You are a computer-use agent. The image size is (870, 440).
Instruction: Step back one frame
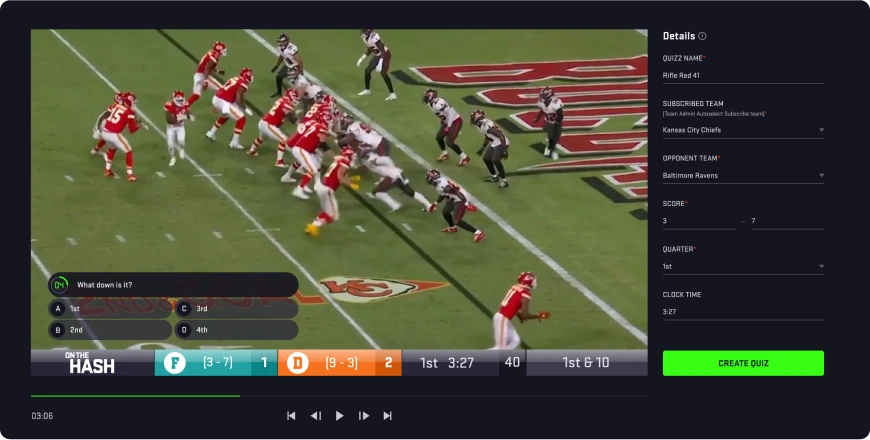pos(316,416)
